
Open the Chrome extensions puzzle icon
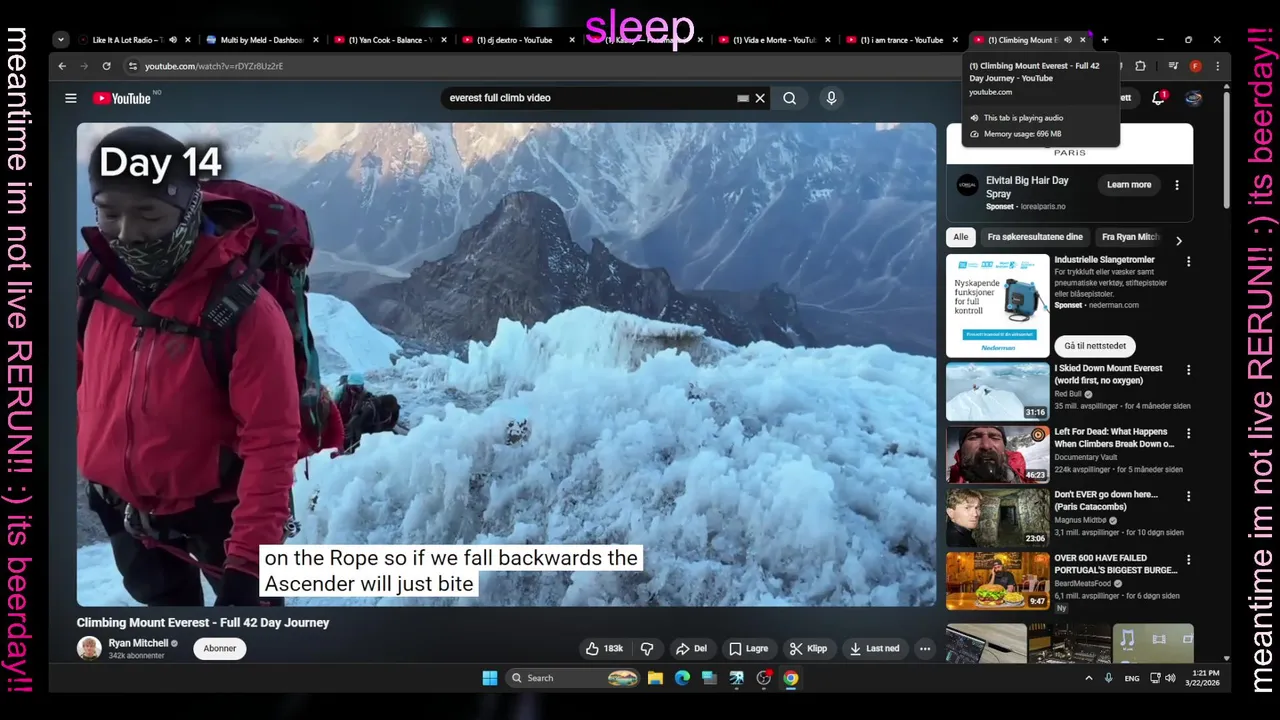1140,66
